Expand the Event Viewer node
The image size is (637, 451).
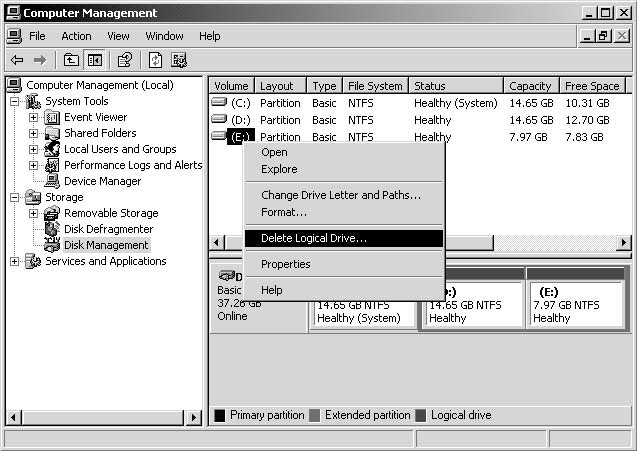[33, 117]
